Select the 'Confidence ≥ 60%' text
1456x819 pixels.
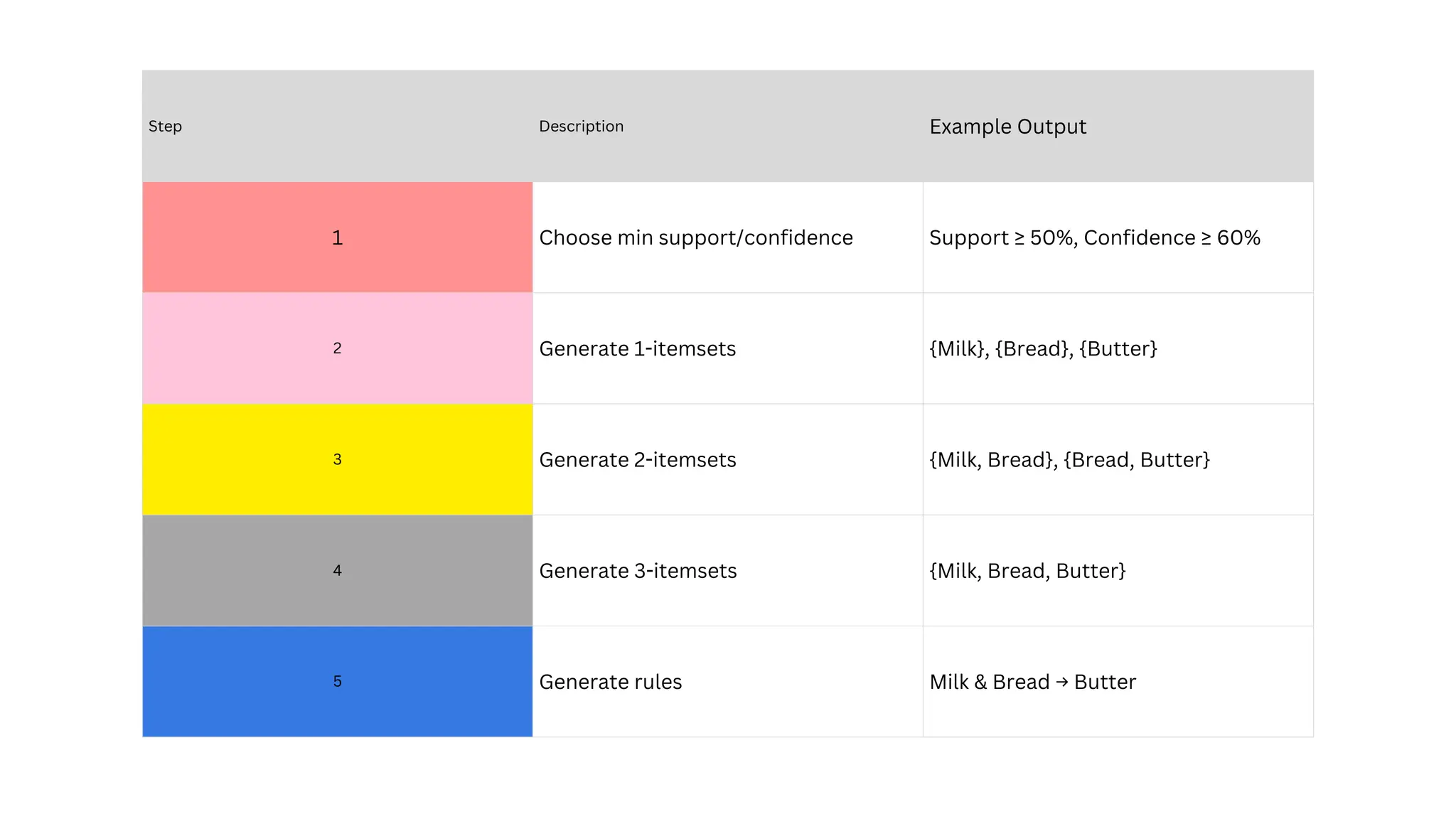[x=1172, y=237]
